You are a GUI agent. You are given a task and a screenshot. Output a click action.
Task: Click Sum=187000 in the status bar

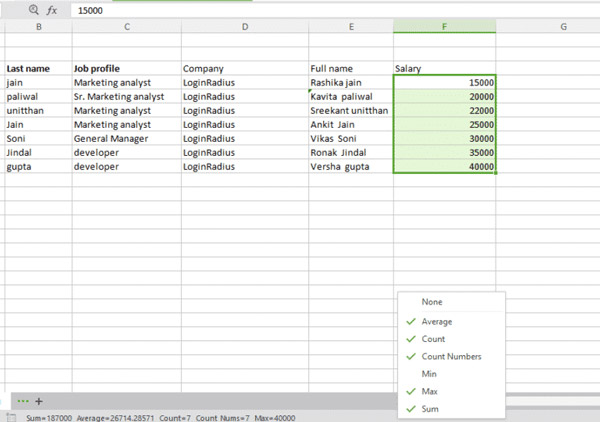(49, 418)
